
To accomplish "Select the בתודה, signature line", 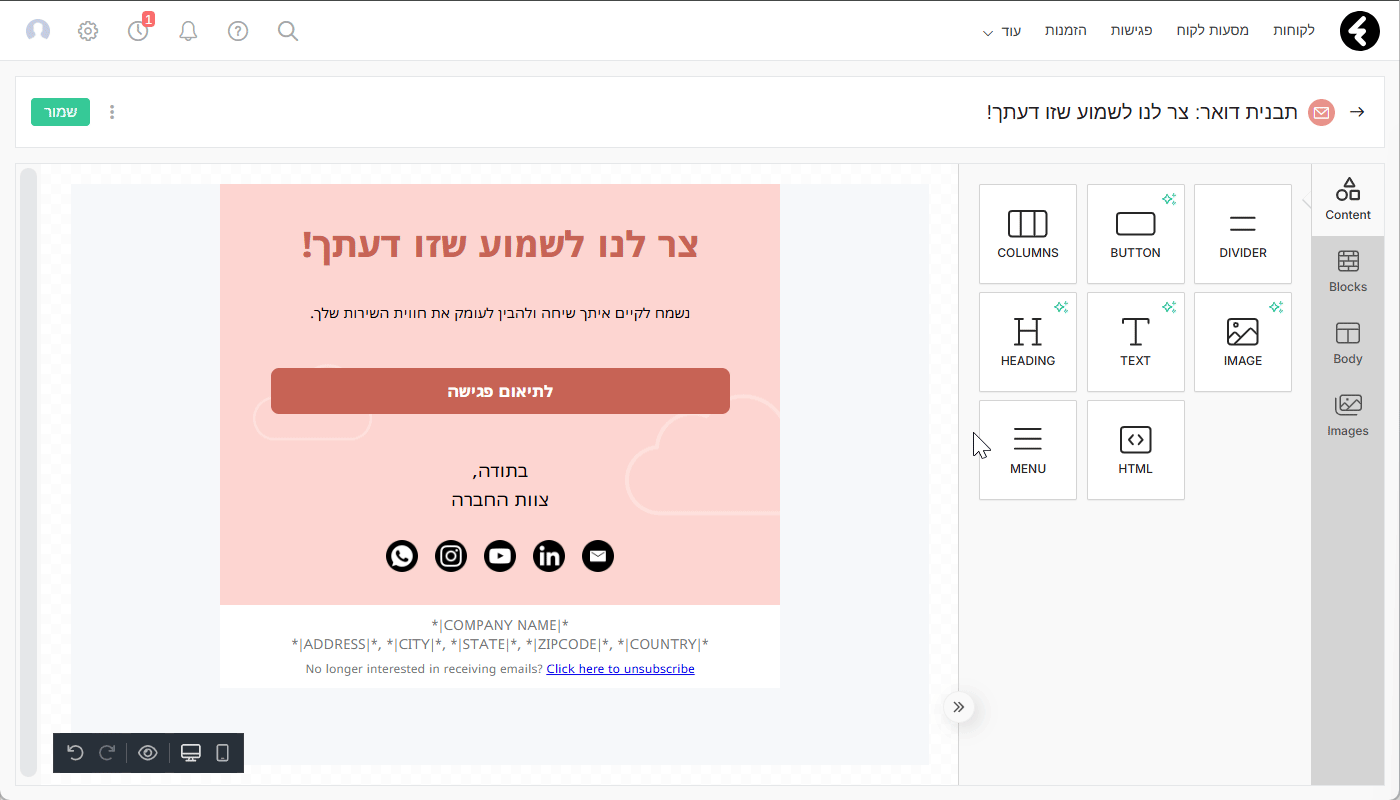I will coord(500,471).
